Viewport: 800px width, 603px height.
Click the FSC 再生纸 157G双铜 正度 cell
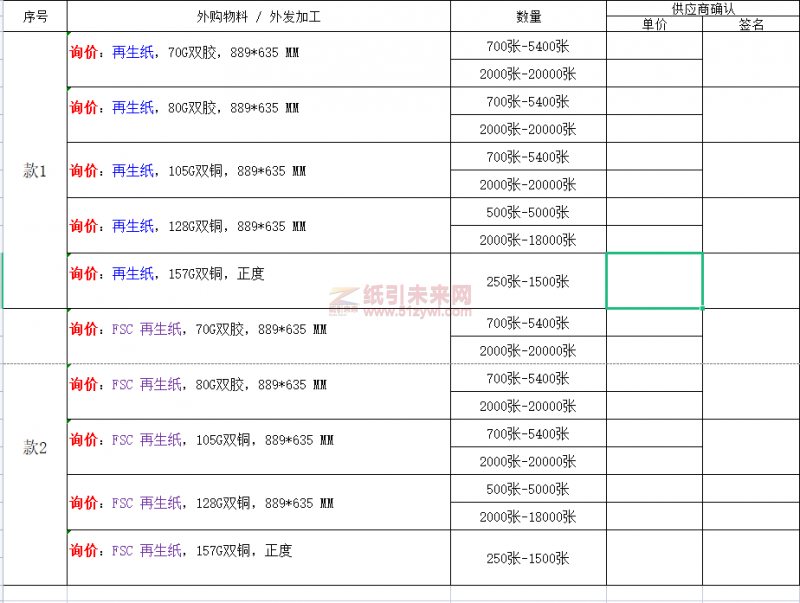(258, 557)
